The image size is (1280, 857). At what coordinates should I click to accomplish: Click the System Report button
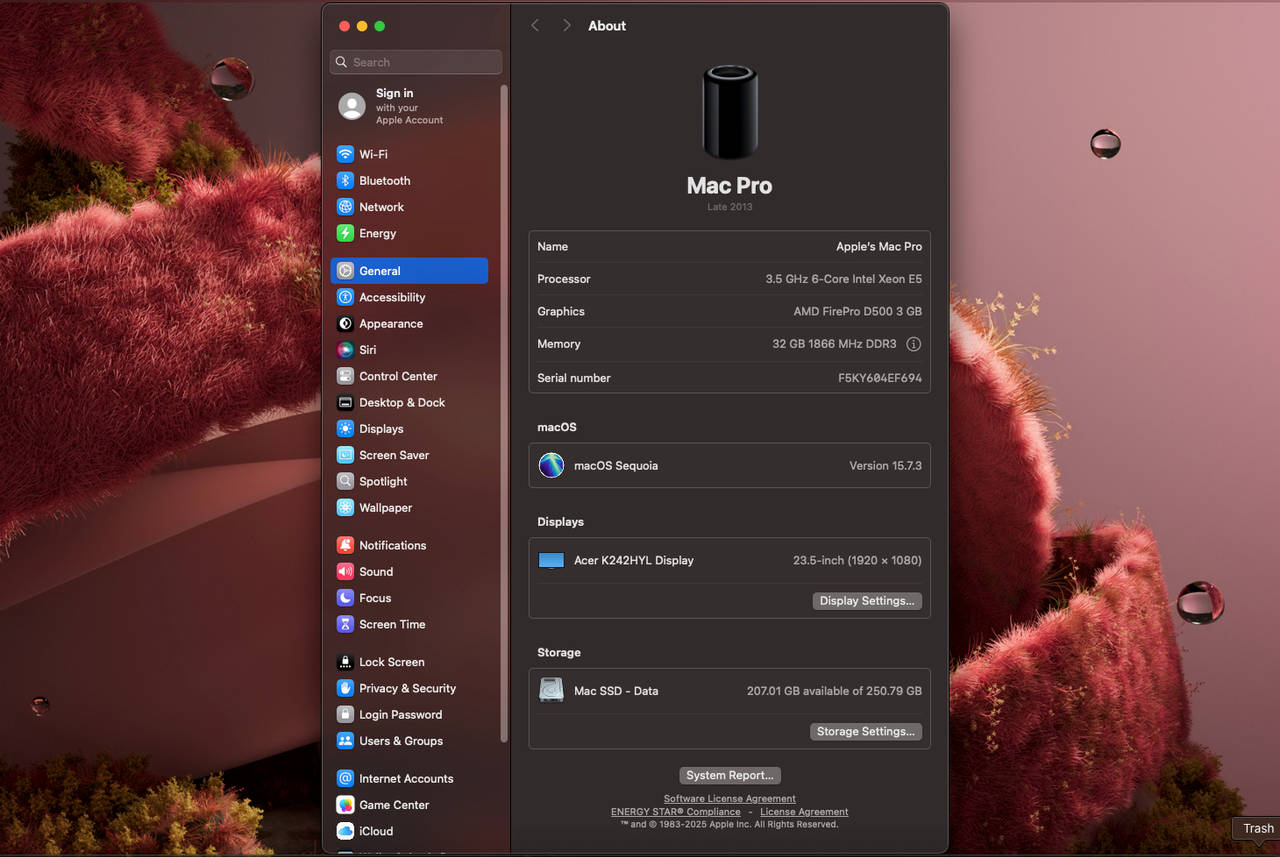coord(729,775)
